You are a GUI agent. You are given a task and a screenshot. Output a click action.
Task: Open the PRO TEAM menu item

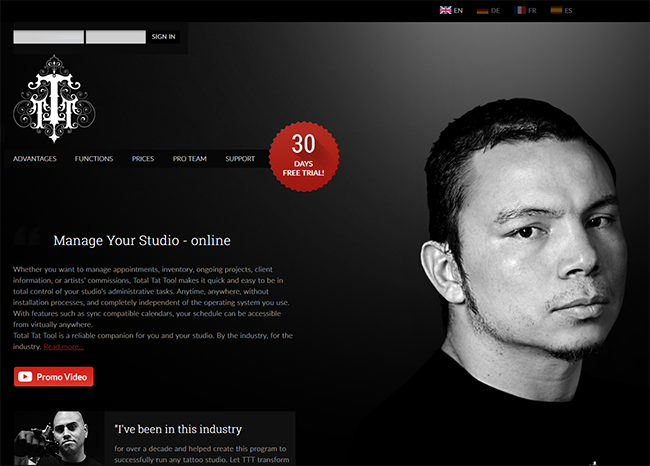click(189, 159)
